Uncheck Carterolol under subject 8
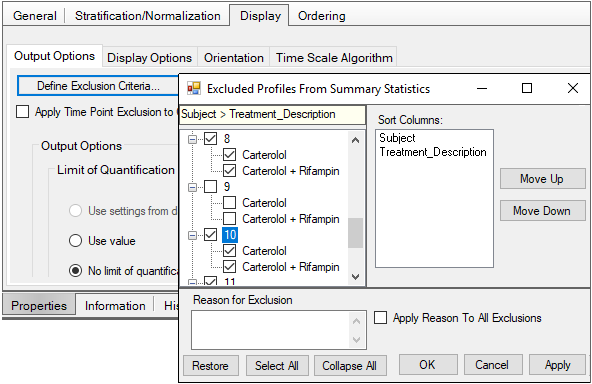The width and height of the screenshot is (592, 384). click(x=230, y=154)
